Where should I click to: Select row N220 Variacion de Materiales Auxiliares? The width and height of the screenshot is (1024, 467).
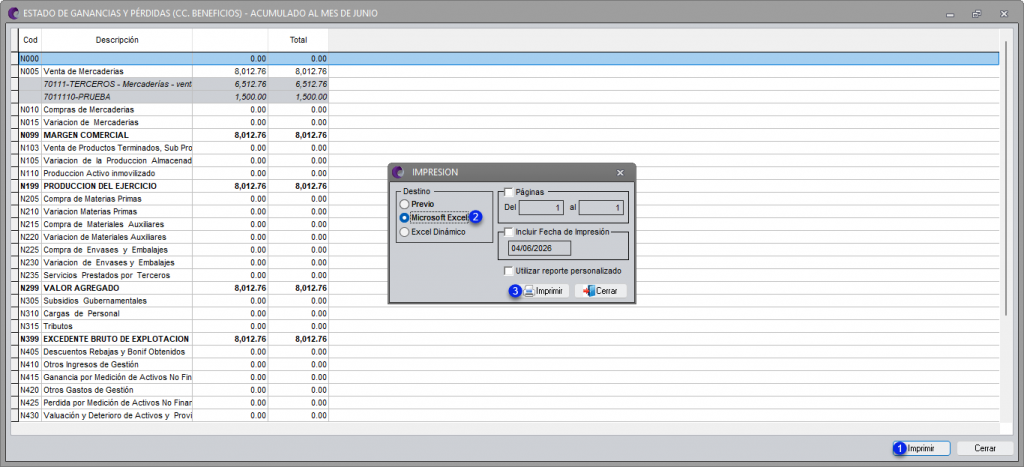pyautogui.click(x=174, y=237)
